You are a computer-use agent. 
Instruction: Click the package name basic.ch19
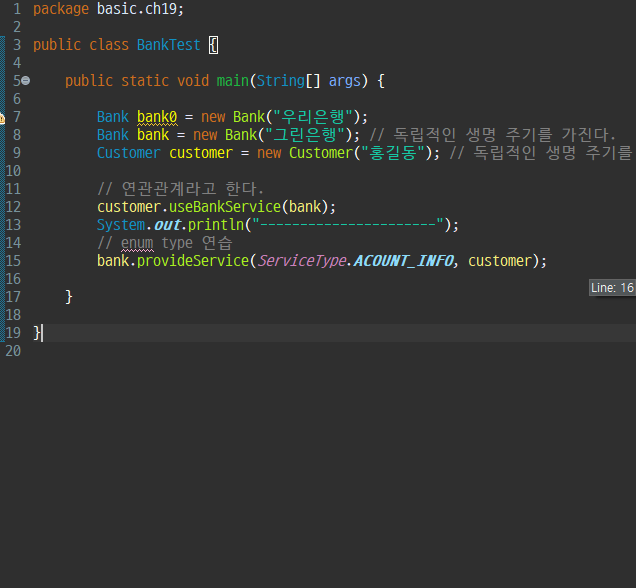[x=137, y=9]
